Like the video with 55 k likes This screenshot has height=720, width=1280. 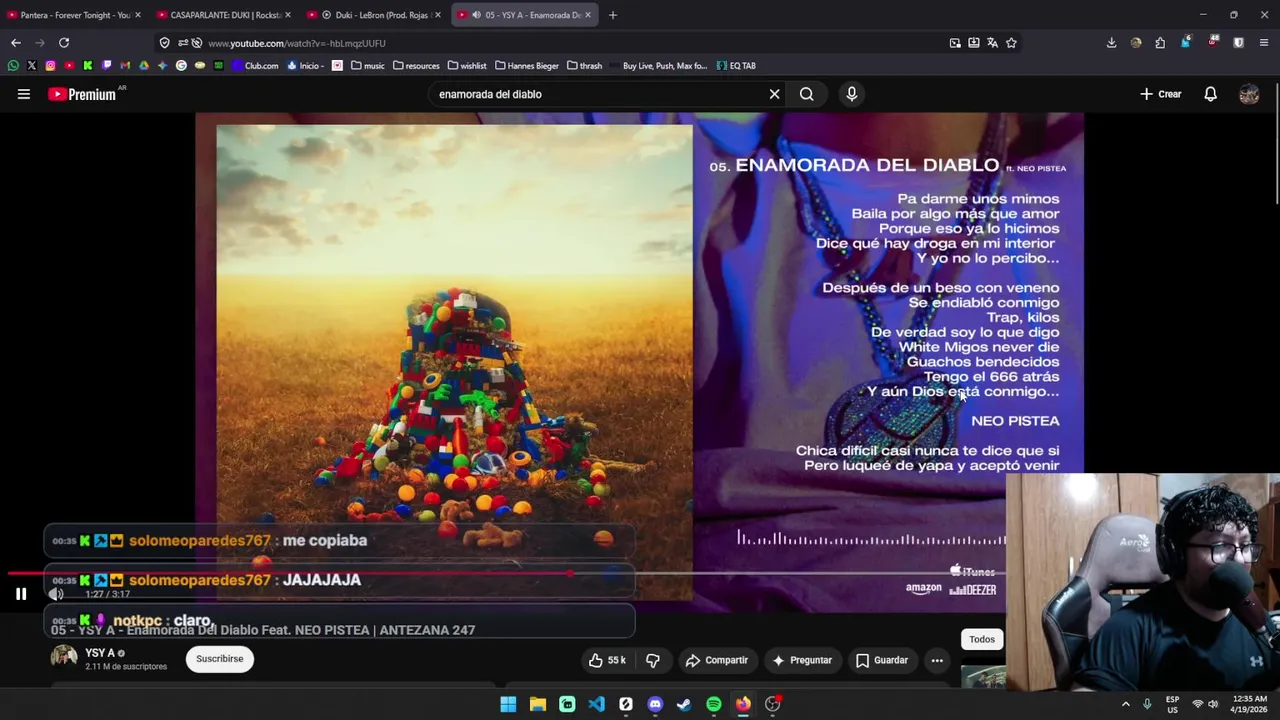point(607,660)
